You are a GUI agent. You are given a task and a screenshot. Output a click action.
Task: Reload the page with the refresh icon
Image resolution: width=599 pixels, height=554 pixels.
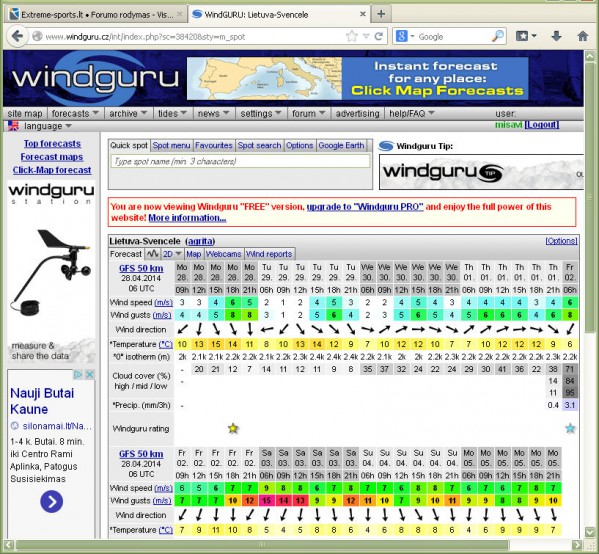pos(379,36)
